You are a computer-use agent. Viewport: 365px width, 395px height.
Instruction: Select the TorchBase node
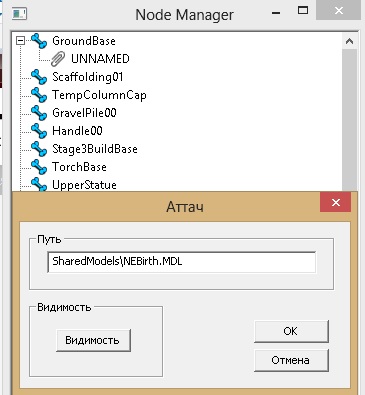click(x=79, y=167)
